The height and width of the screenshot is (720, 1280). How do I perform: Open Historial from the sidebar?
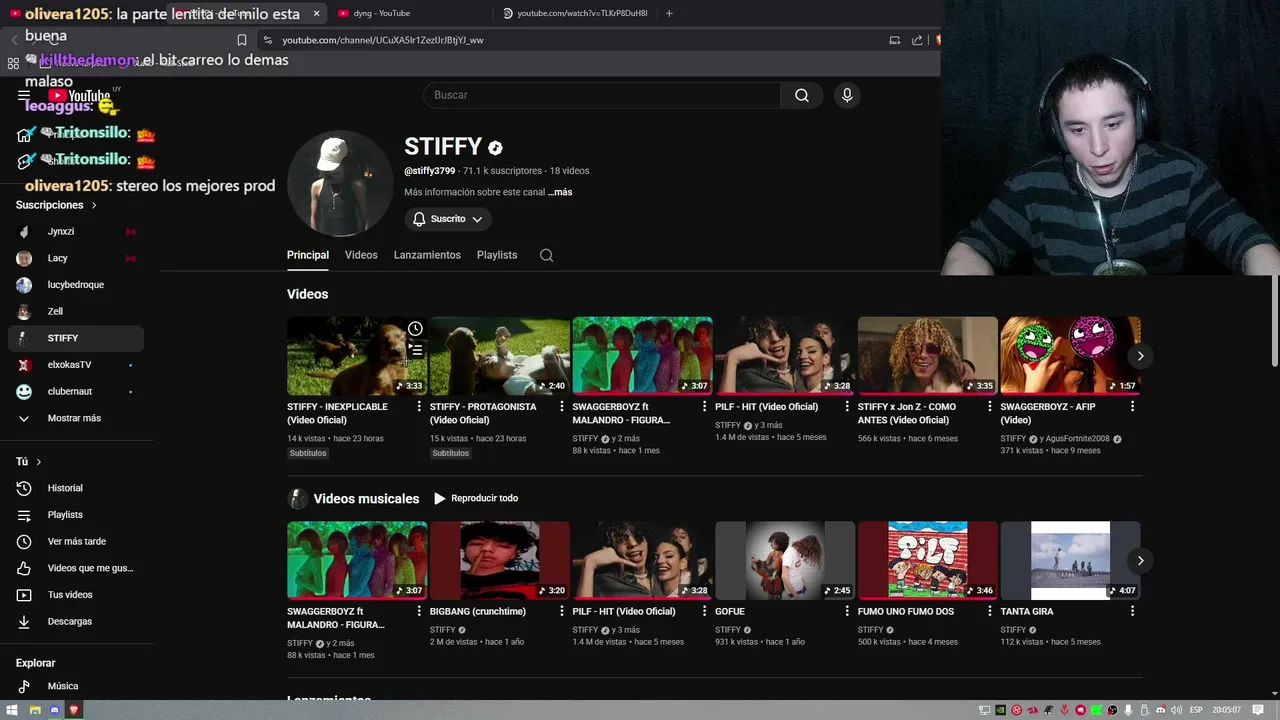(x=76, y=488)
